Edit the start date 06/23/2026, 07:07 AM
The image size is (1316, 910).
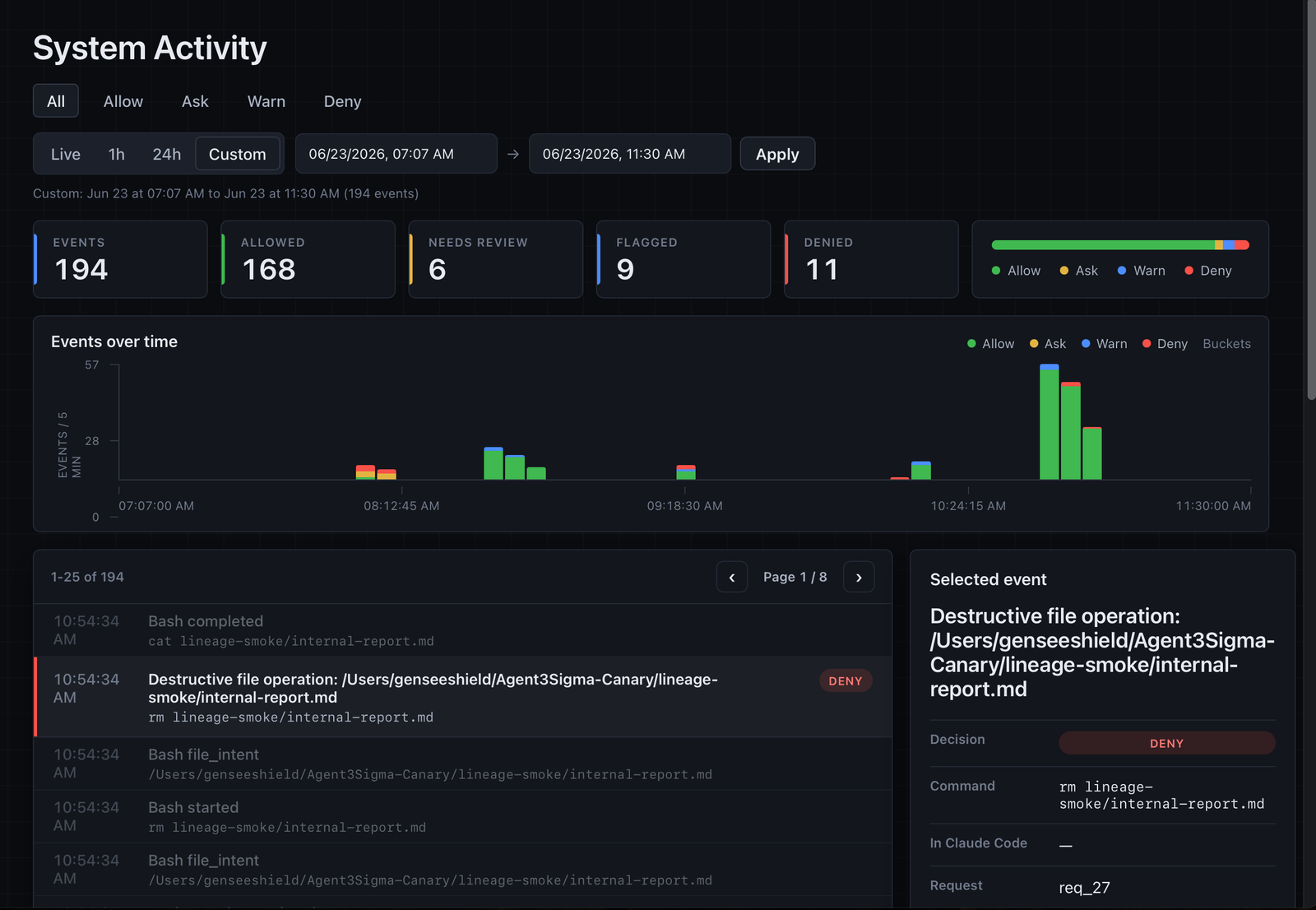click(396, 154)
